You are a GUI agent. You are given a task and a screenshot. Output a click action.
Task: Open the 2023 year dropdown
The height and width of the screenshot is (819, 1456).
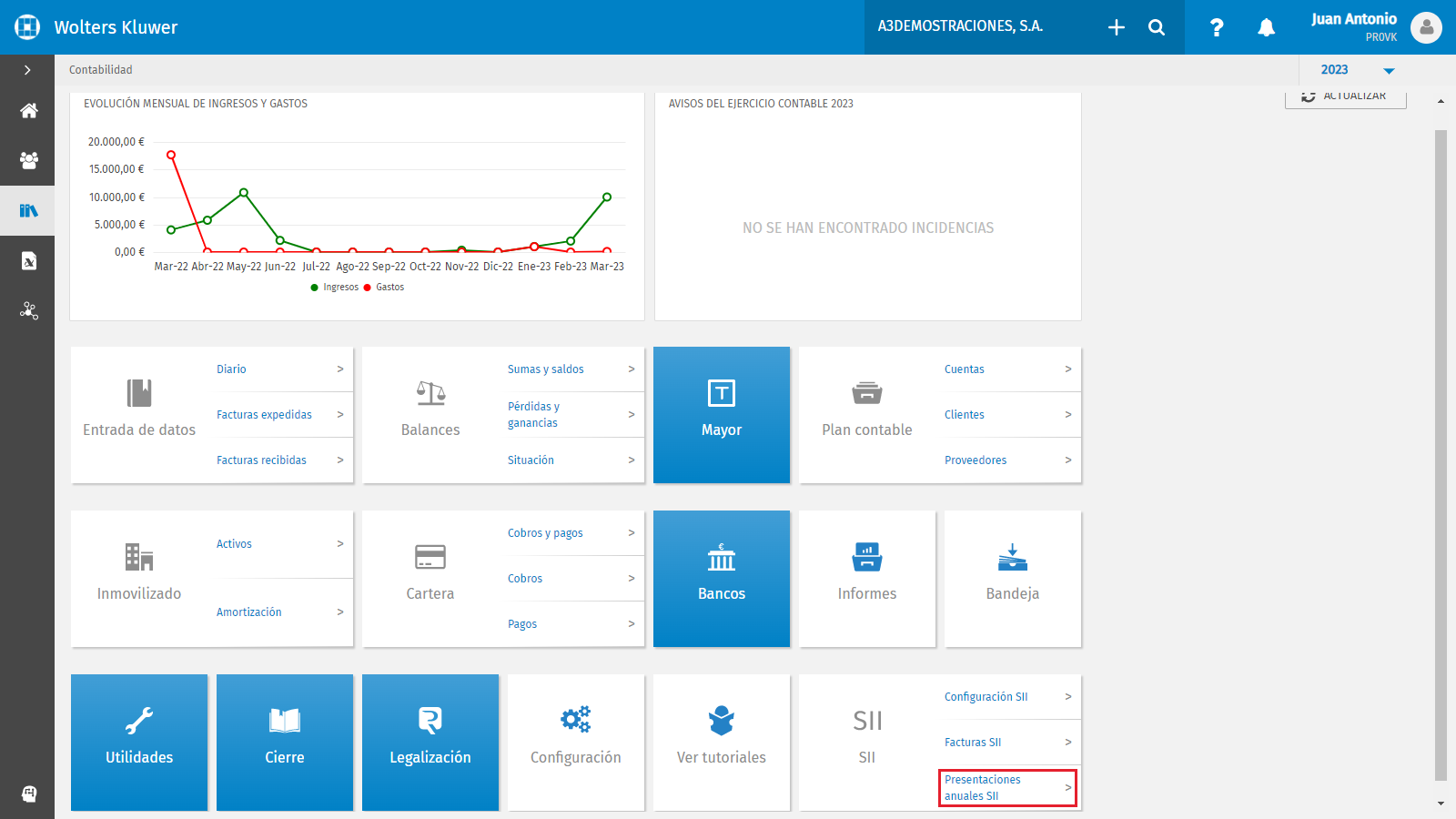[x=1358, y=70]
